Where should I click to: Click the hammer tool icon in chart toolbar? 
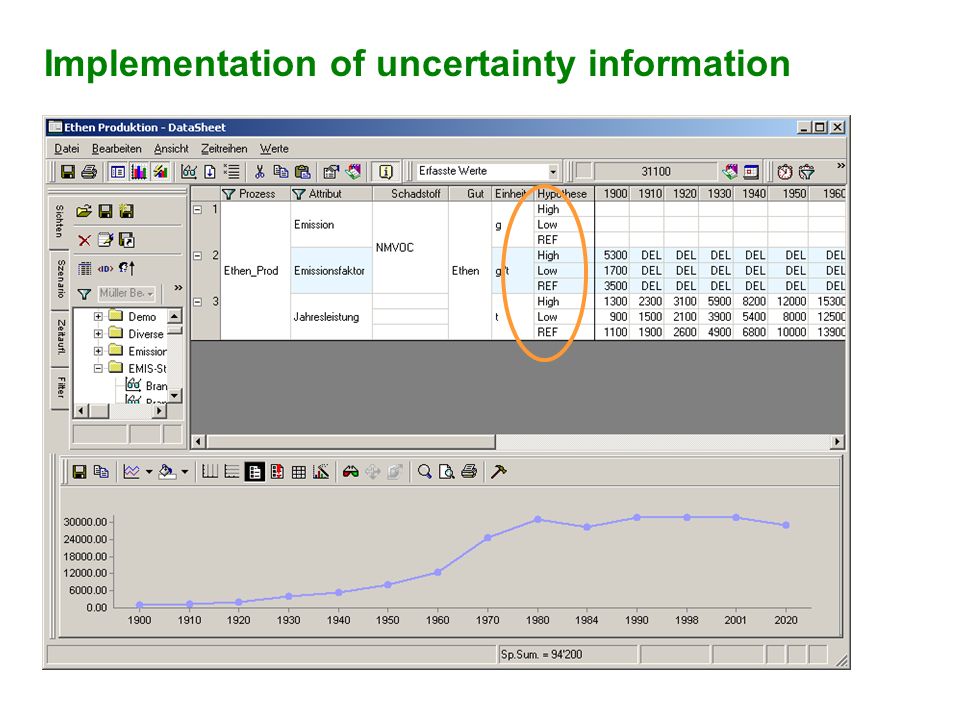coord(499,472)
